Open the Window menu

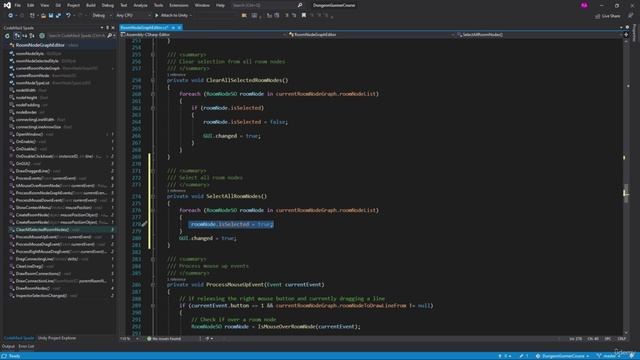pyautogui.click(x=202, y=5)
